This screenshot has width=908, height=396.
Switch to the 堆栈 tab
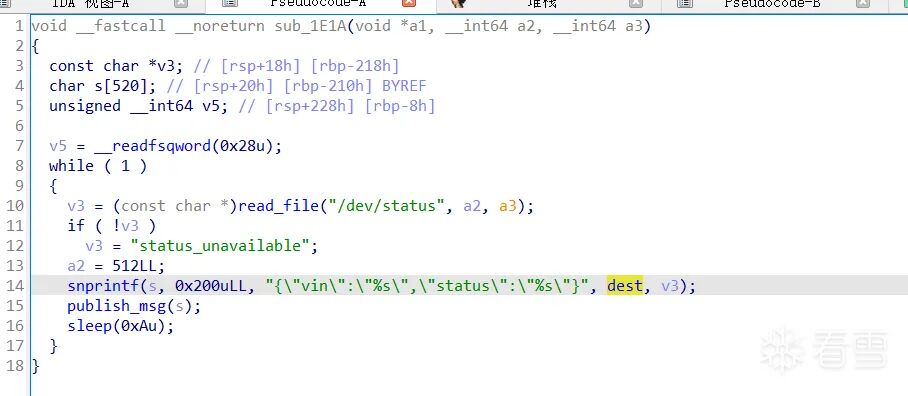point(542,3)
